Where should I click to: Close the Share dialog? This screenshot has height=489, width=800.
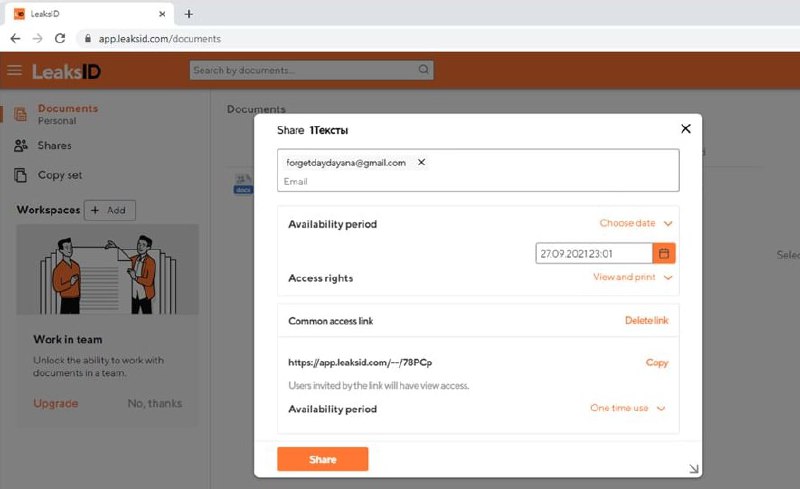[686, 129]
